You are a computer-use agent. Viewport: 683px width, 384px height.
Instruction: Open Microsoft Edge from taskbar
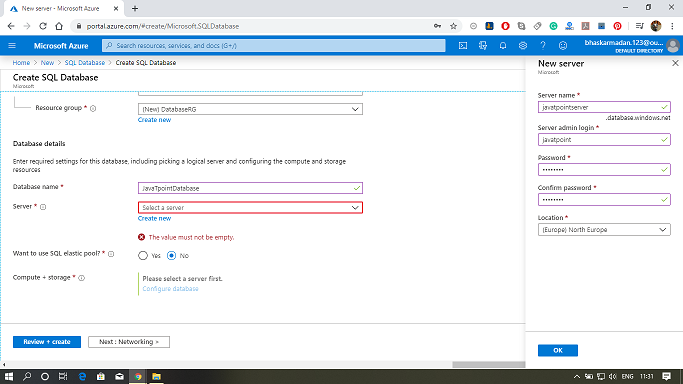coord(82,377)
